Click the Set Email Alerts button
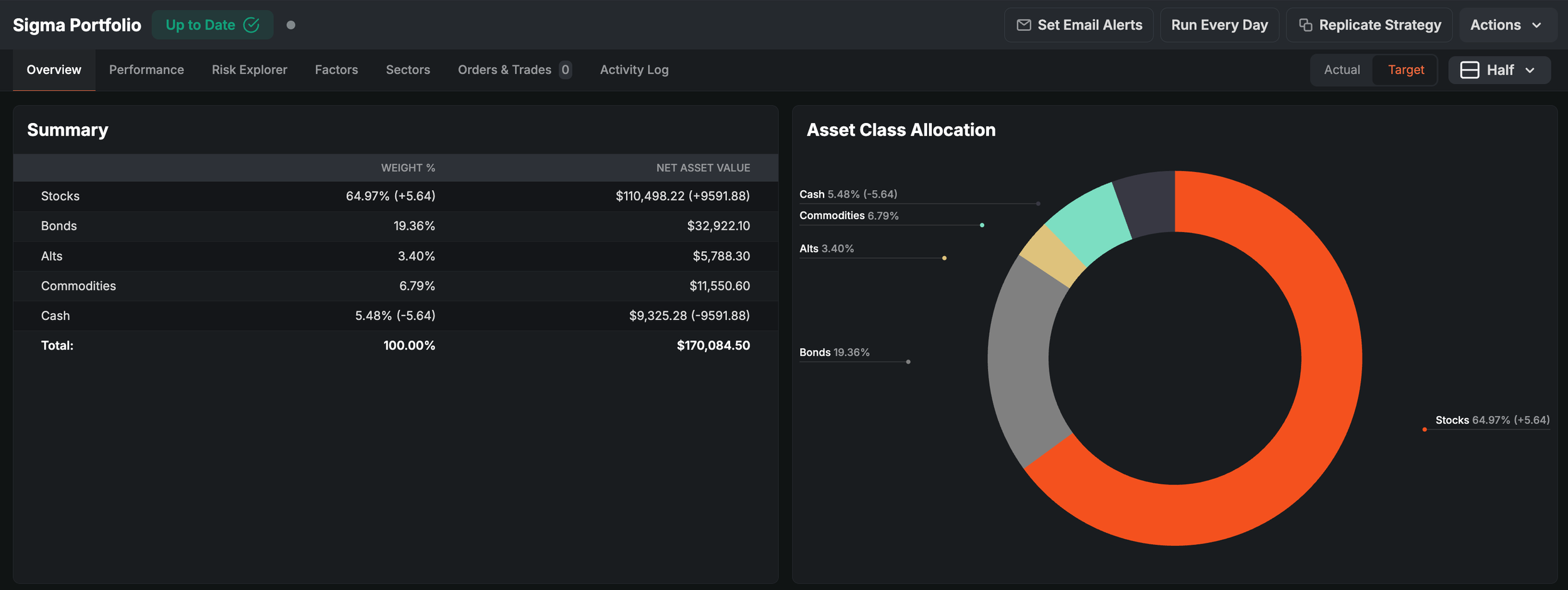The width and height of the screenshot is (1568, 590). click(1079, 25)
